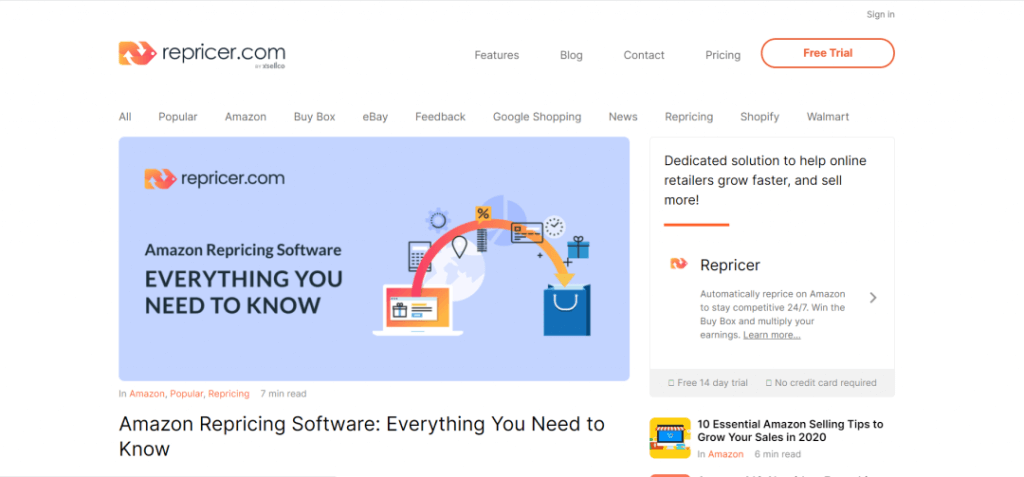Click the Amazon Repricing Software hero banner
Screen dimensions: 1024x477
(374, 259)
